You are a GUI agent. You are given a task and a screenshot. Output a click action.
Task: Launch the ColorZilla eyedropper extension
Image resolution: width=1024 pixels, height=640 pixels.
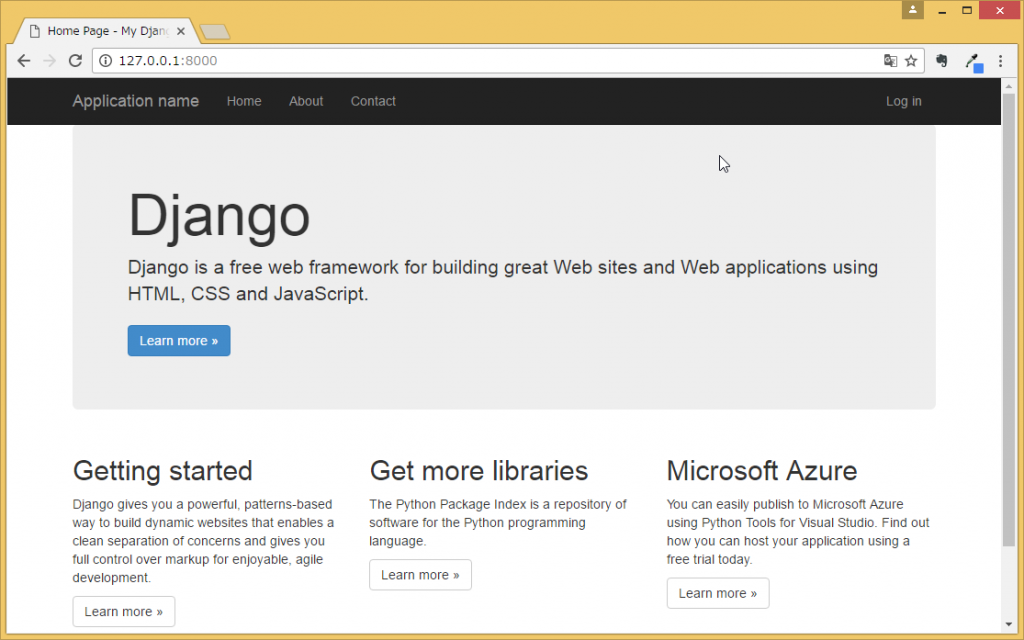point(973,61)
